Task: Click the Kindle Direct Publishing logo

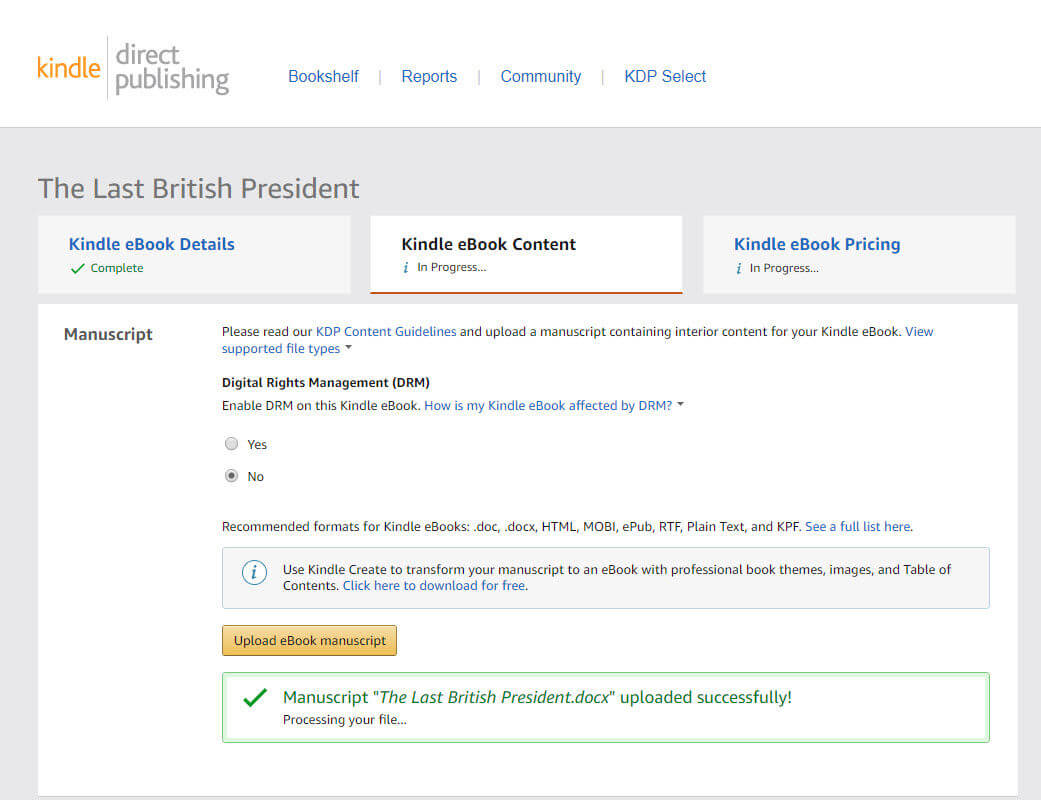Action: (133, 68)
